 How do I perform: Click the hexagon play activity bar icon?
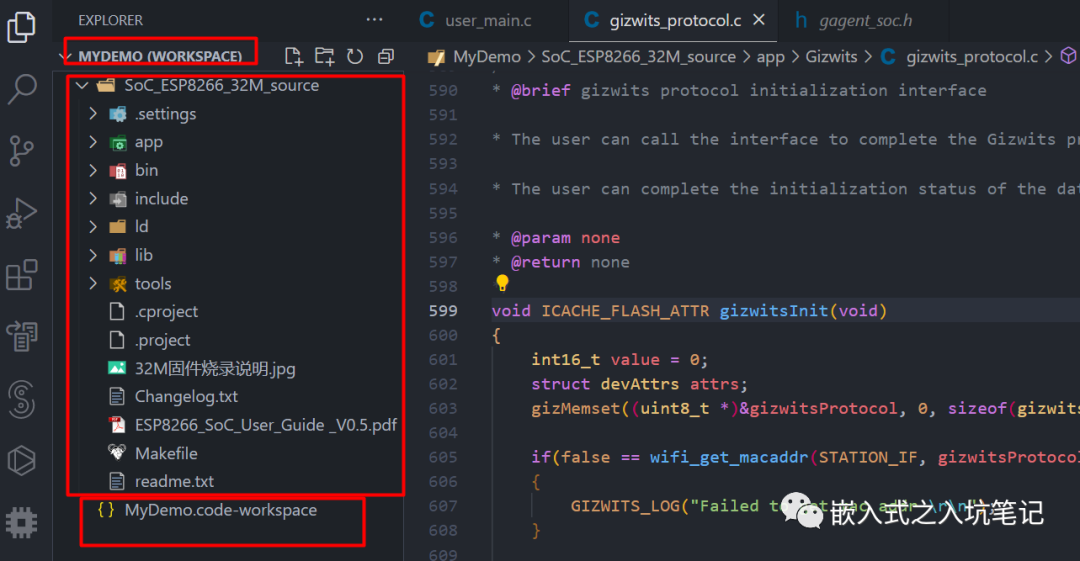(21, 460)
